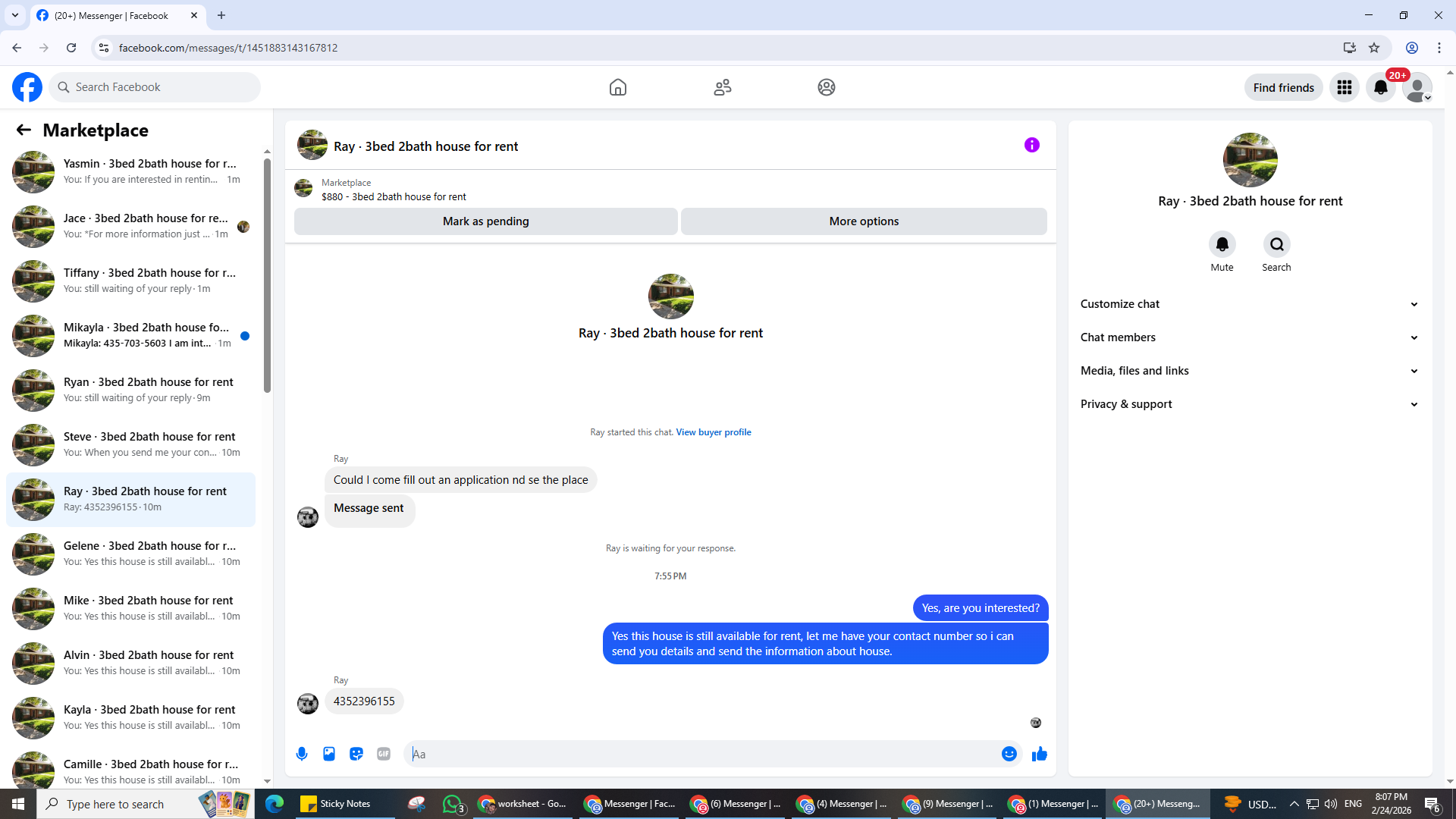The height and width of the screenshot is (819, 1456).
Task: Open Facebook notifications bell
Action: 1380,87
